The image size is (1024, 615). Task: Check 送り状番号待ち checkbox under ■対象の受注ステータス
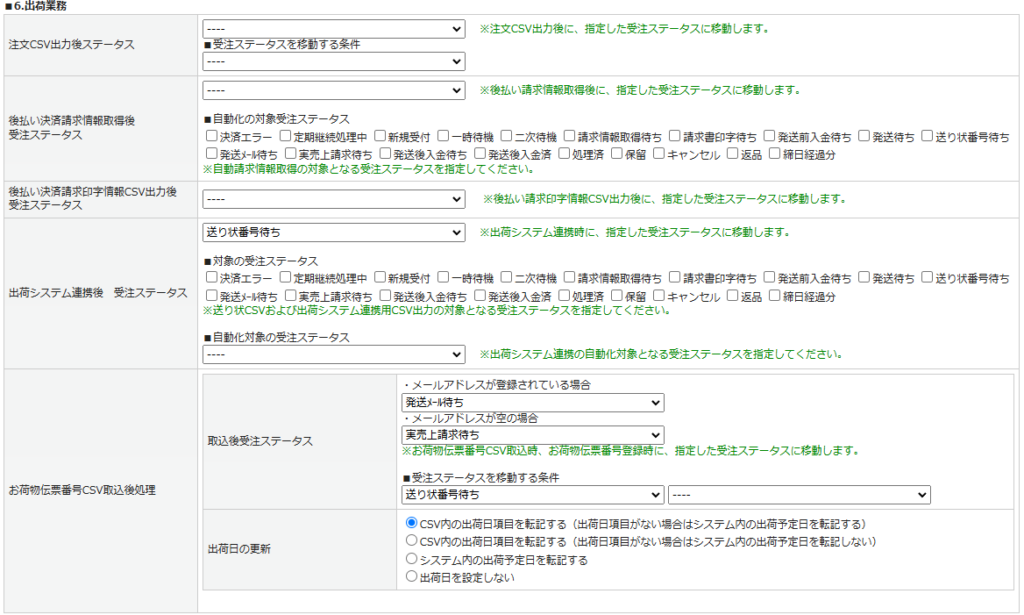[x=927, y=277]
